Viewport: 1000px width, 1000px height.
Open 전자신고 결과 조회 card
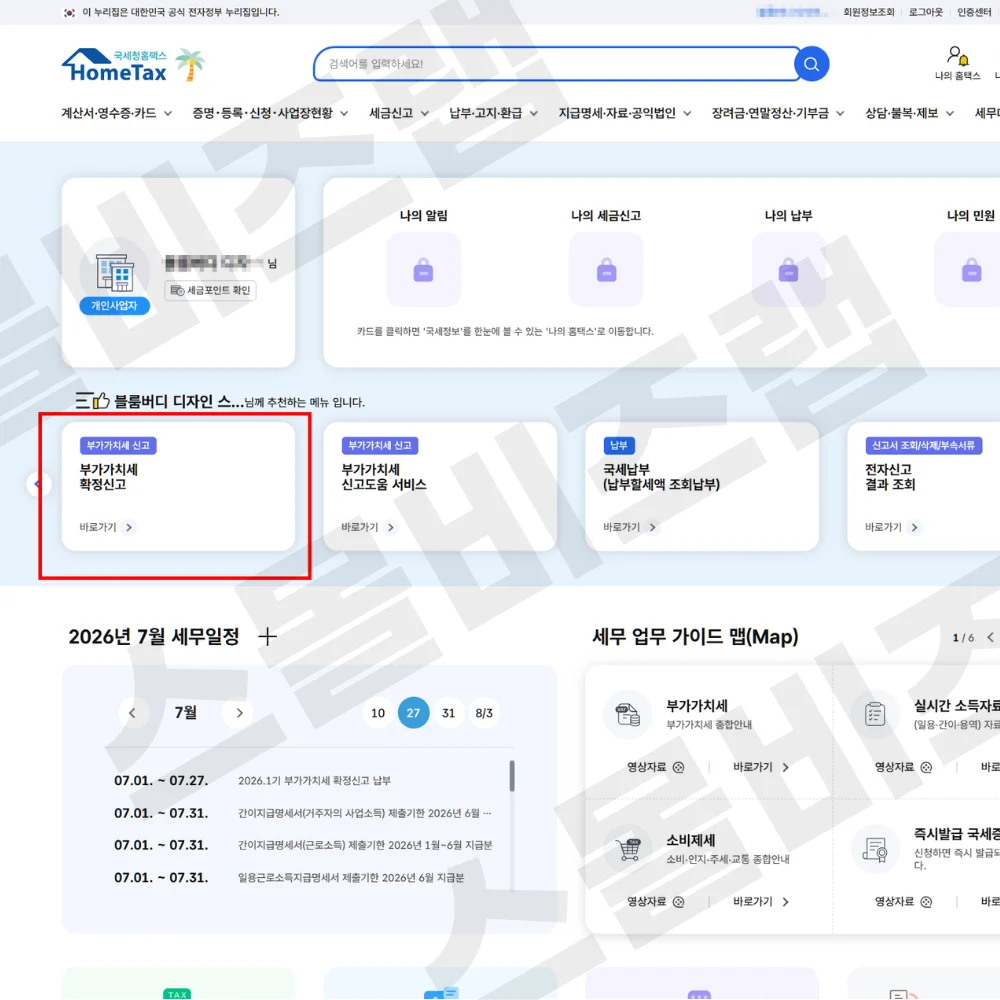923,486
